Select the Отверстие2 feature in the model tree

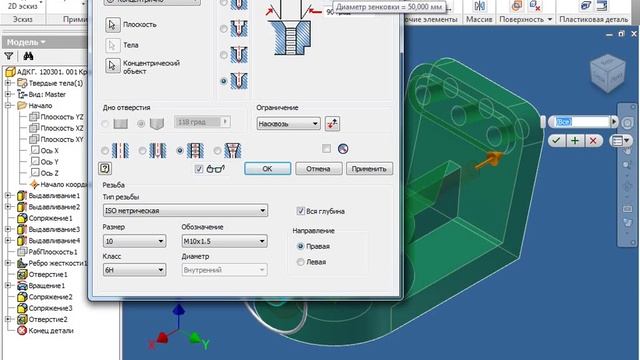(x=48, y=320)
